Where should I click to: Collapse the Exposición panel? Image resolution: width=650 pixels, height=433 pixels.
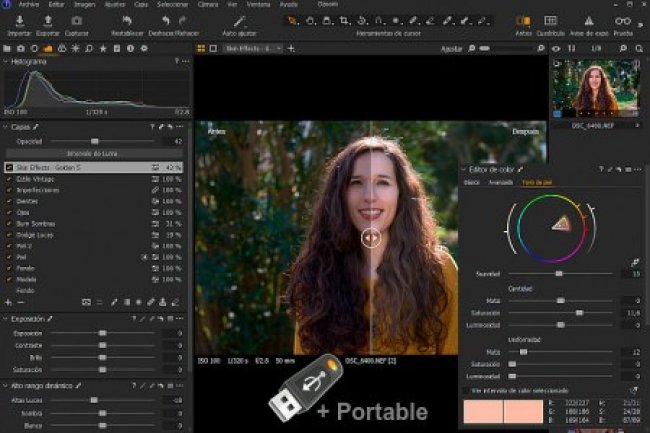(5, 319)
